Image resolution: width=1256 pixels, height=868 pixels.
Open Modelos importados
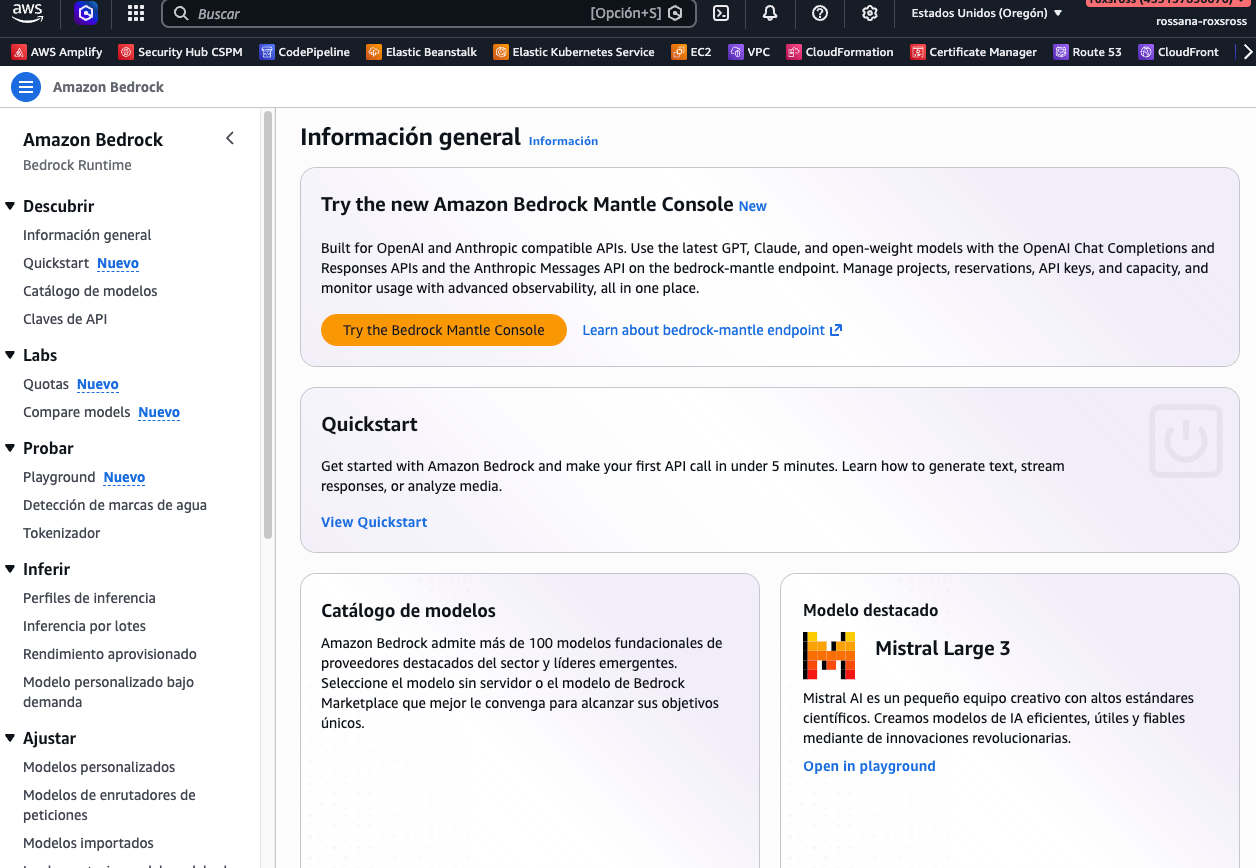88,843
